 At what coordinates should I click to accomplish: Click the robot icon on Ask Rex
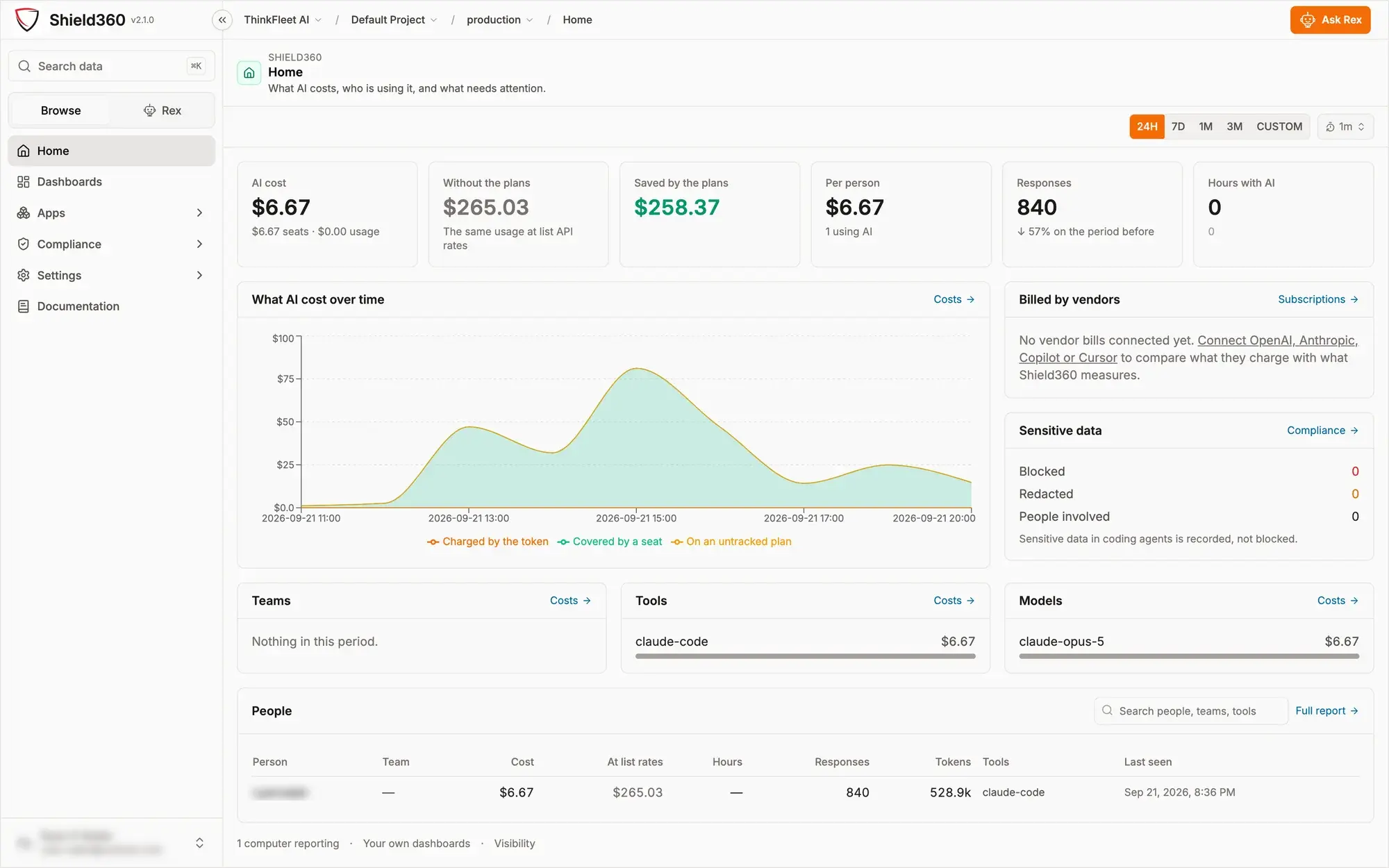point(1307,19)
